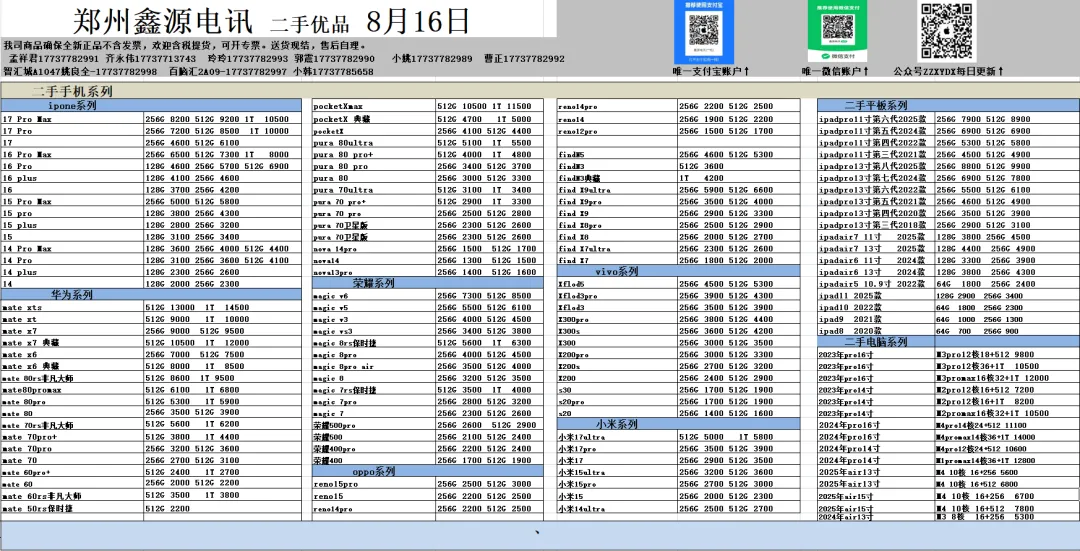Image resolution: width=1080 pixels, height=551 pixels.
Task: Select the '二手电脑系列' header cell
Action: click(x=948, y=342)
